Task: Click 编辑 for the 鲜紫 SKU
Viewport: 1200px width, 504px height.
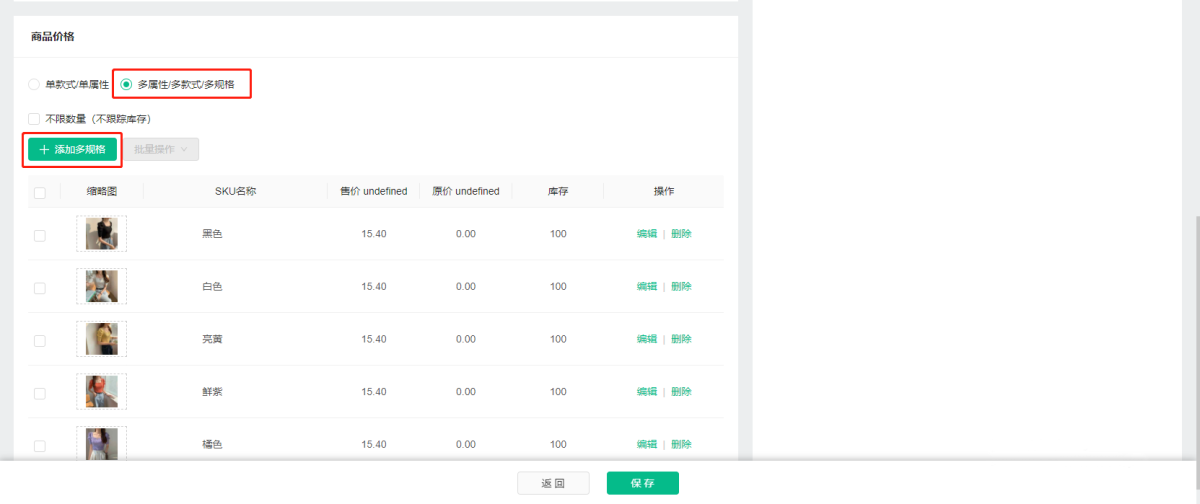Action: coord(647,392)
